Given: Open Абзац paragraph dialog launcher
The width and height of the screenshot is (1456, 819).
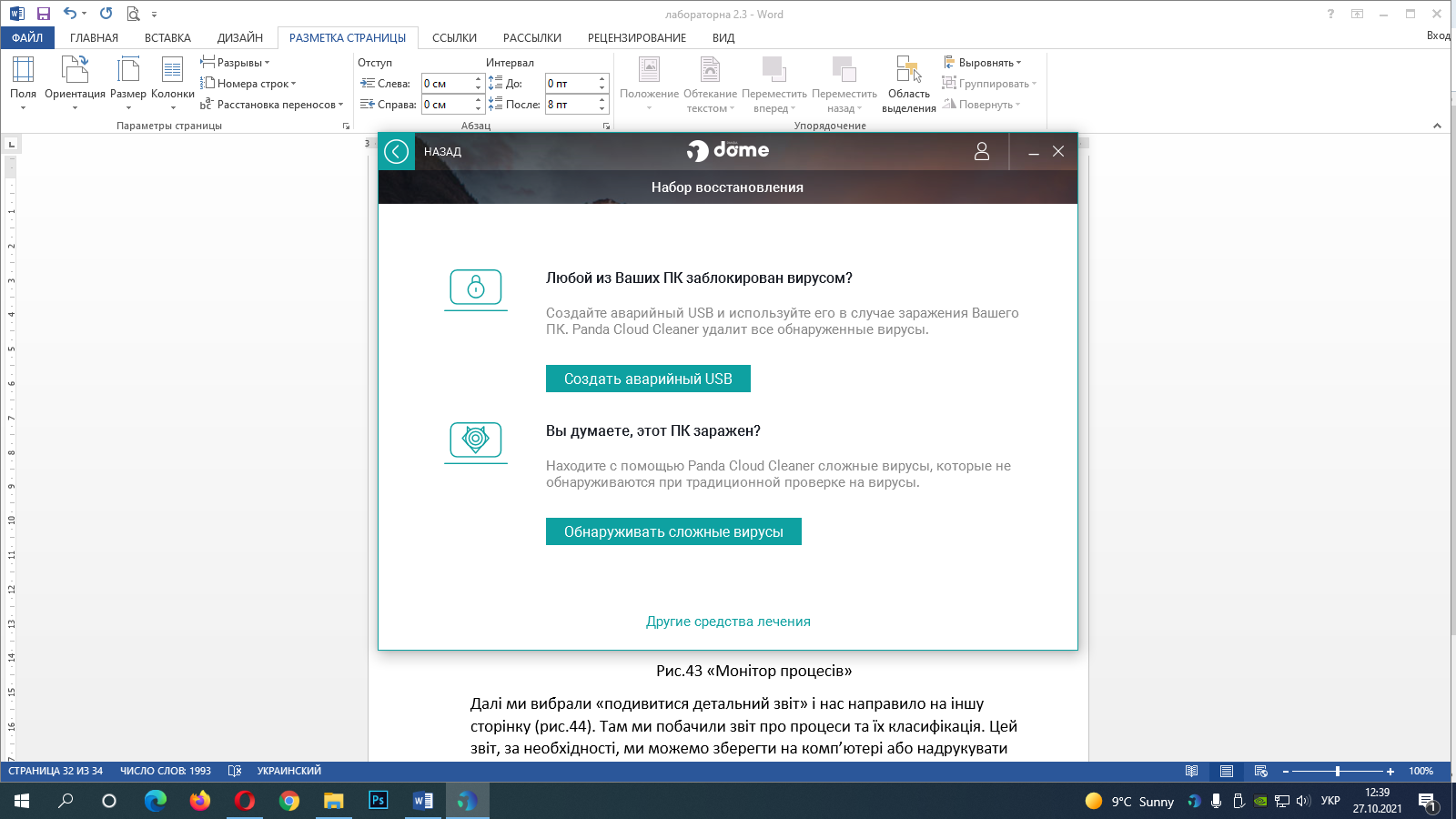Looking at the screenshot, I should [x=606, y=126].
